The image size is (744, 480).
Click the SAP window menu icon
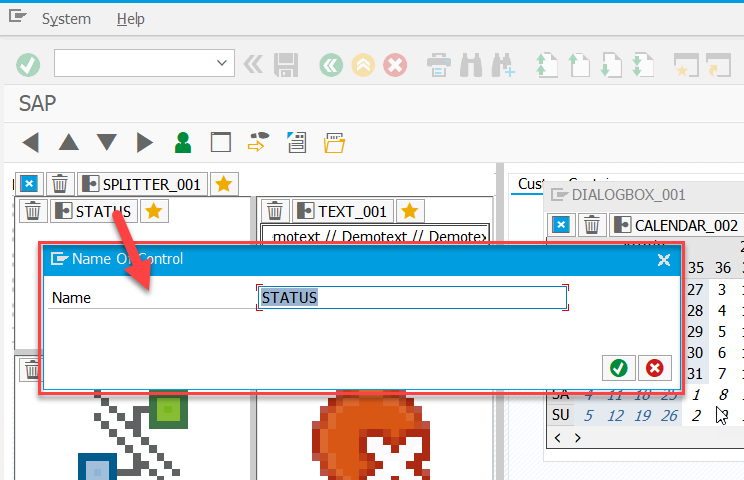coord(18,17)
